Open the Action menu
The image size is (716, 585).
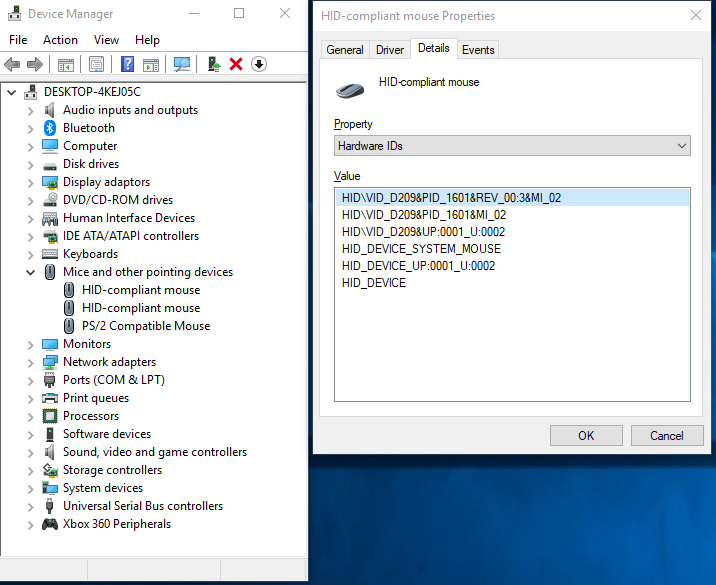60,40
